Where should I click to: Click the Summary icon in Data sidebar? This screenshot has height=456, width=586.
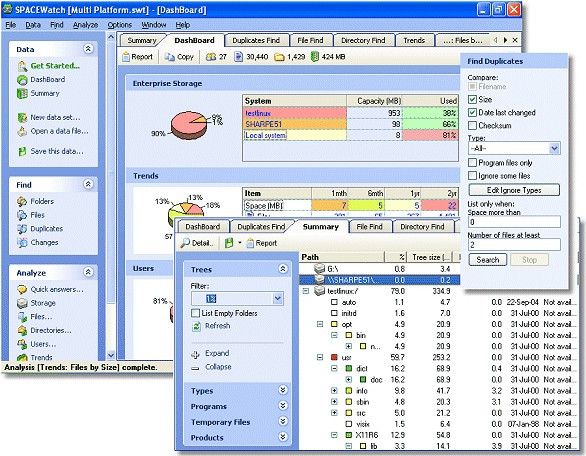[x=22, y=93]
